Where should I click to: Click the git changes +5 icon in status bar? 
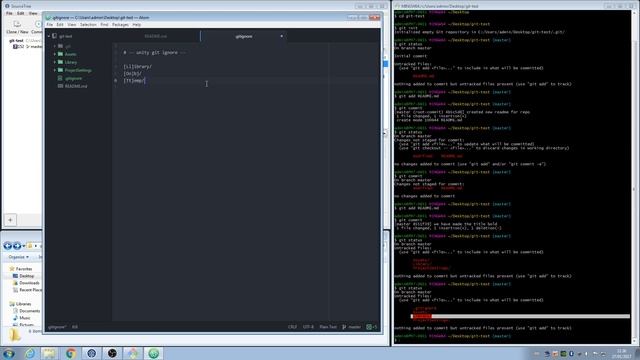tap(372, 327)
